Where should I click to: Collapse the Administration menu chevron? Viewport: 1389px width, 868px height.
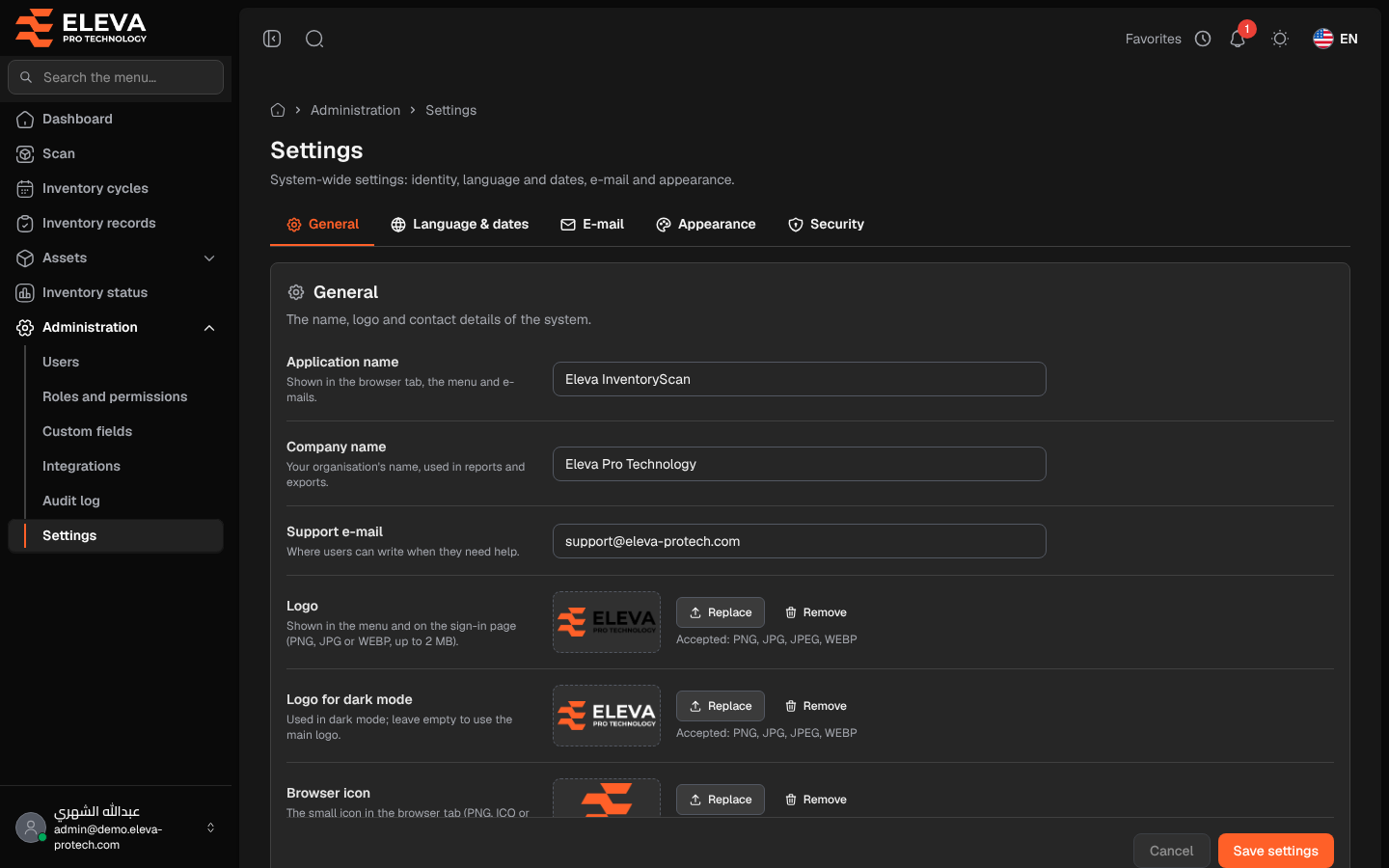point(209,328)
